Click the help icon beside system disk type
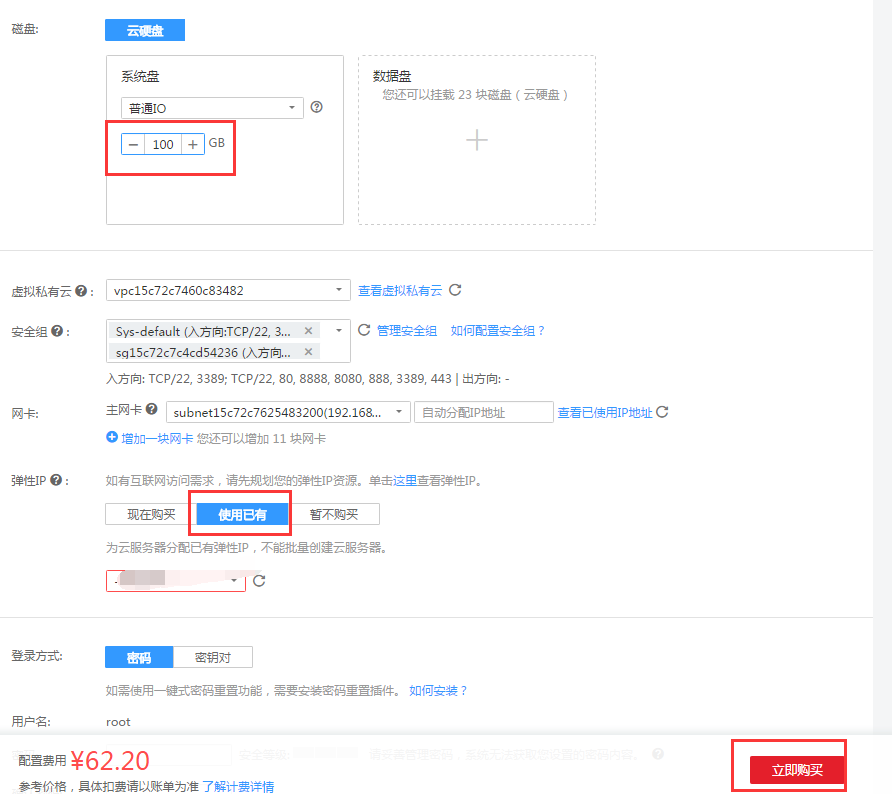Image resolution: width=892 pixels, height=794 pixels. pos(317,107)
